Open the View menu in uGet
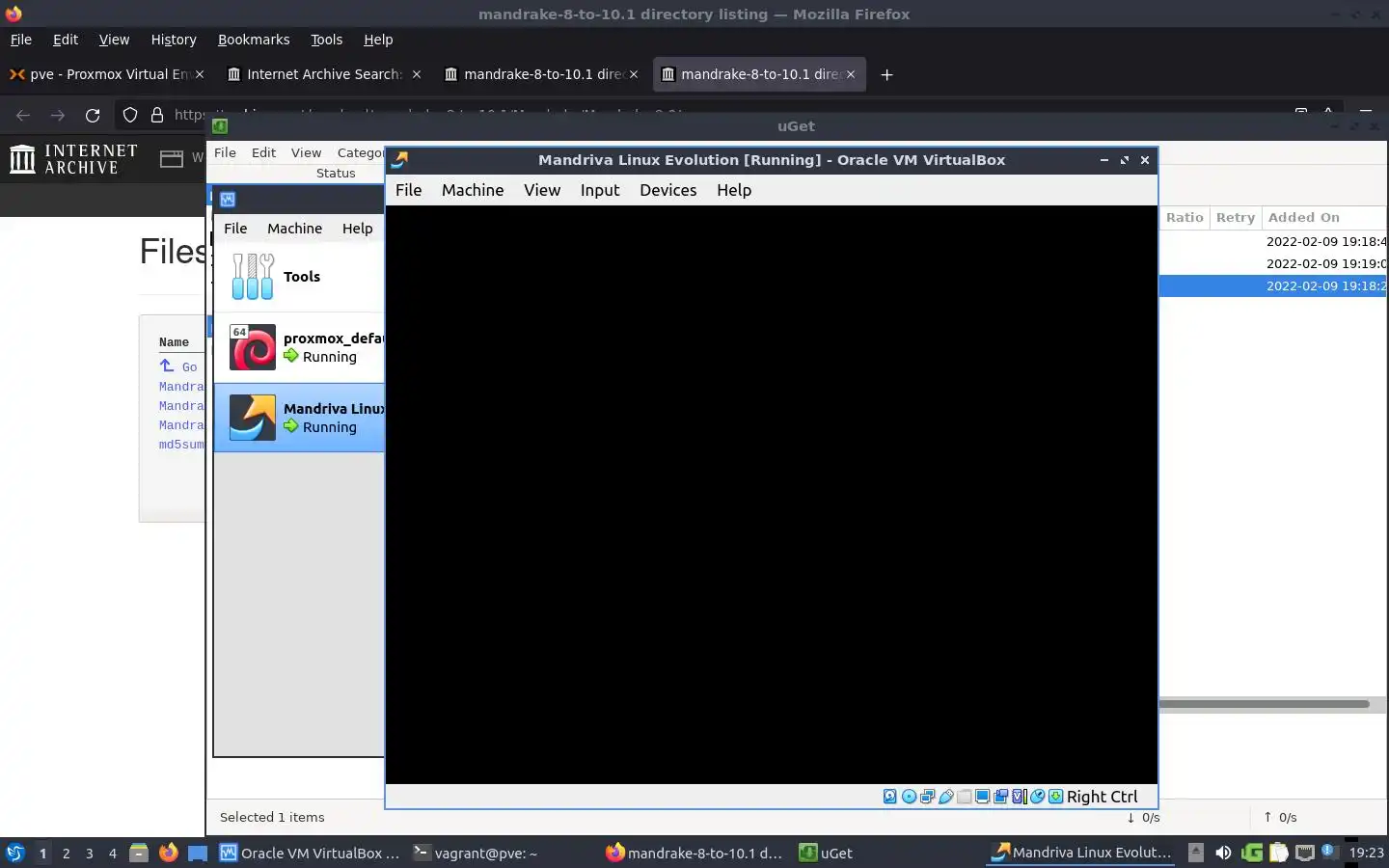The height and width of the screenshot is (868, 1389). pyautogui.click(x=307, y=152)
